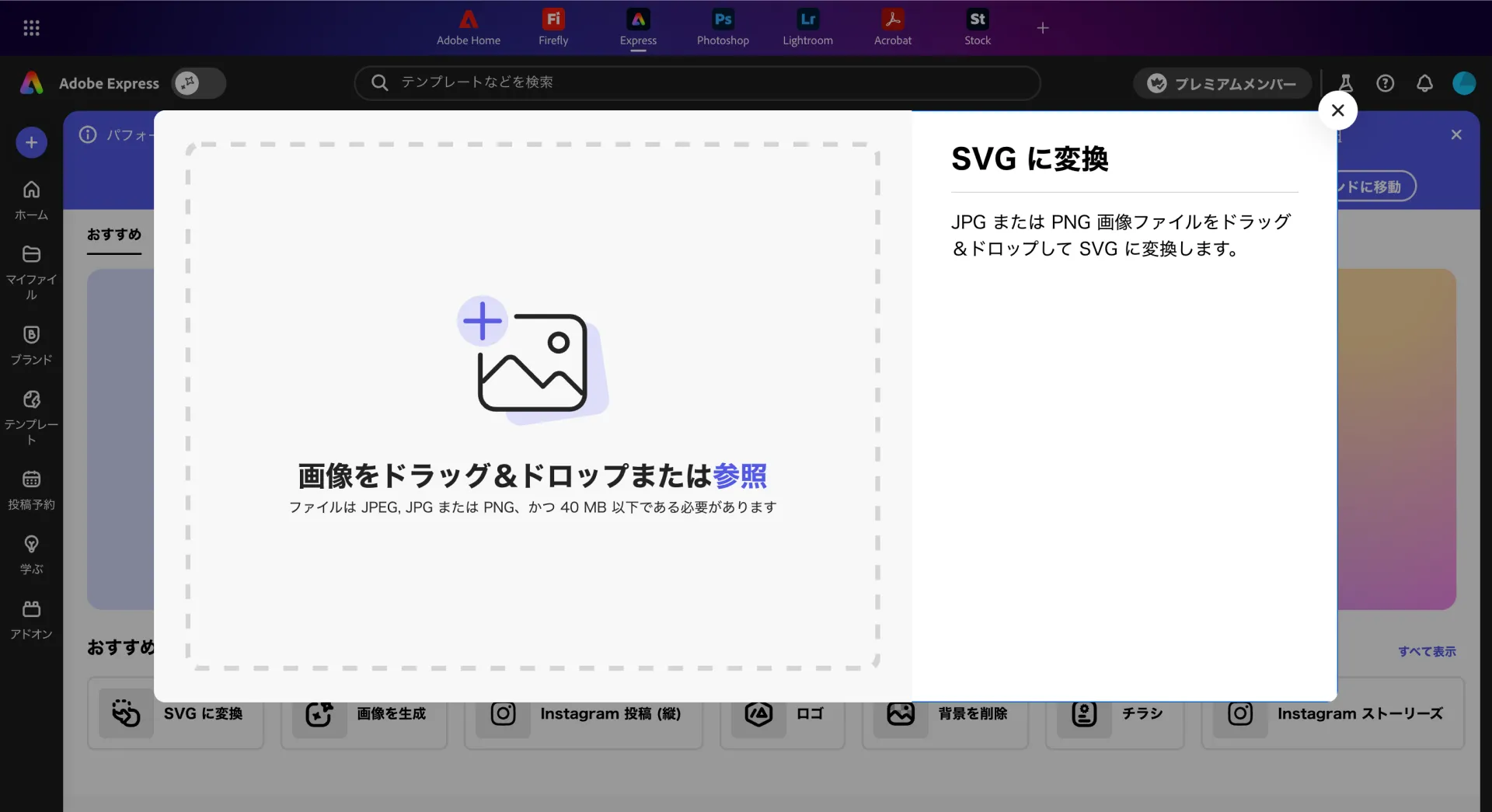Open user profile avatar
The image size is (1492, 812).
coord(1464,83)
